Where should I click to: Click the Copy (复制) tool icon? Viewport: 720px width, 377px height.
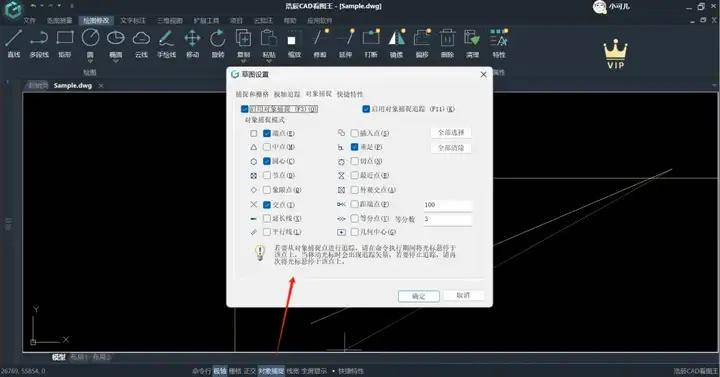click(x=243, y=38)
